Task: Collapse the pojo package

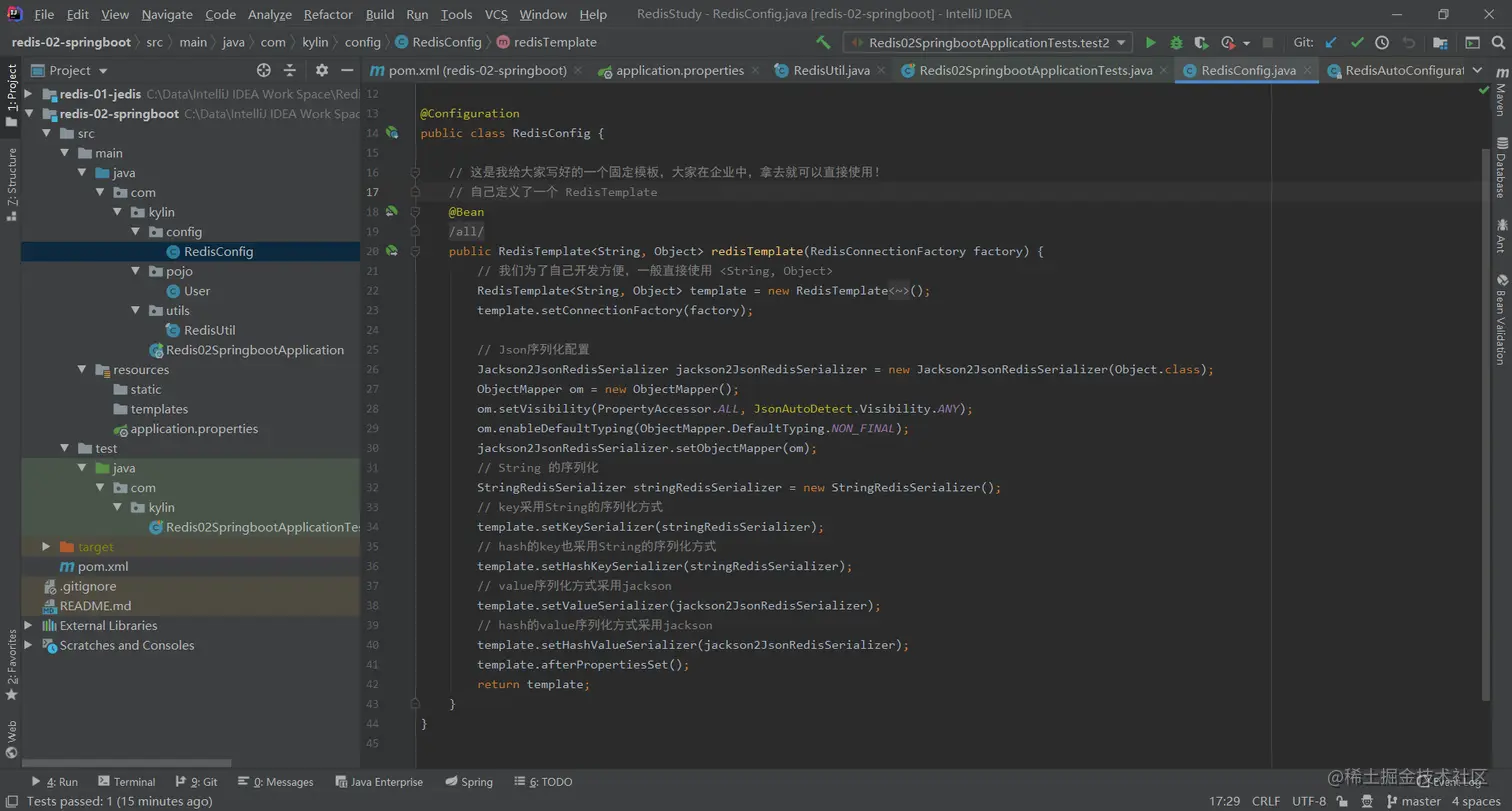Action: point(136,271)
